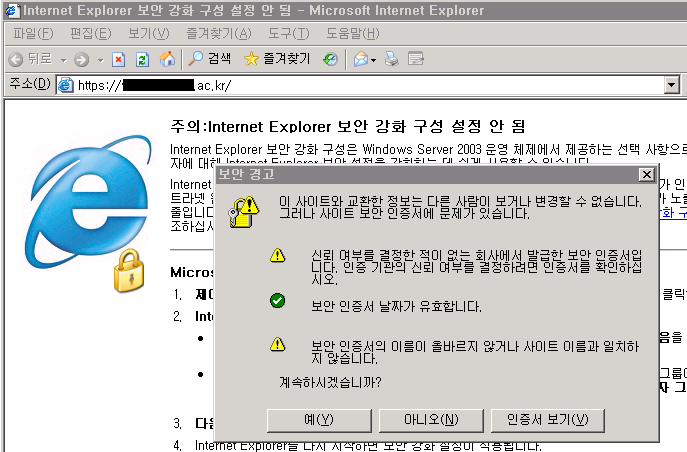The height and width of the screenshot is (452, 687).
Task: Expand the address bar dropdown arrow
Action: (x=672, y=85)
